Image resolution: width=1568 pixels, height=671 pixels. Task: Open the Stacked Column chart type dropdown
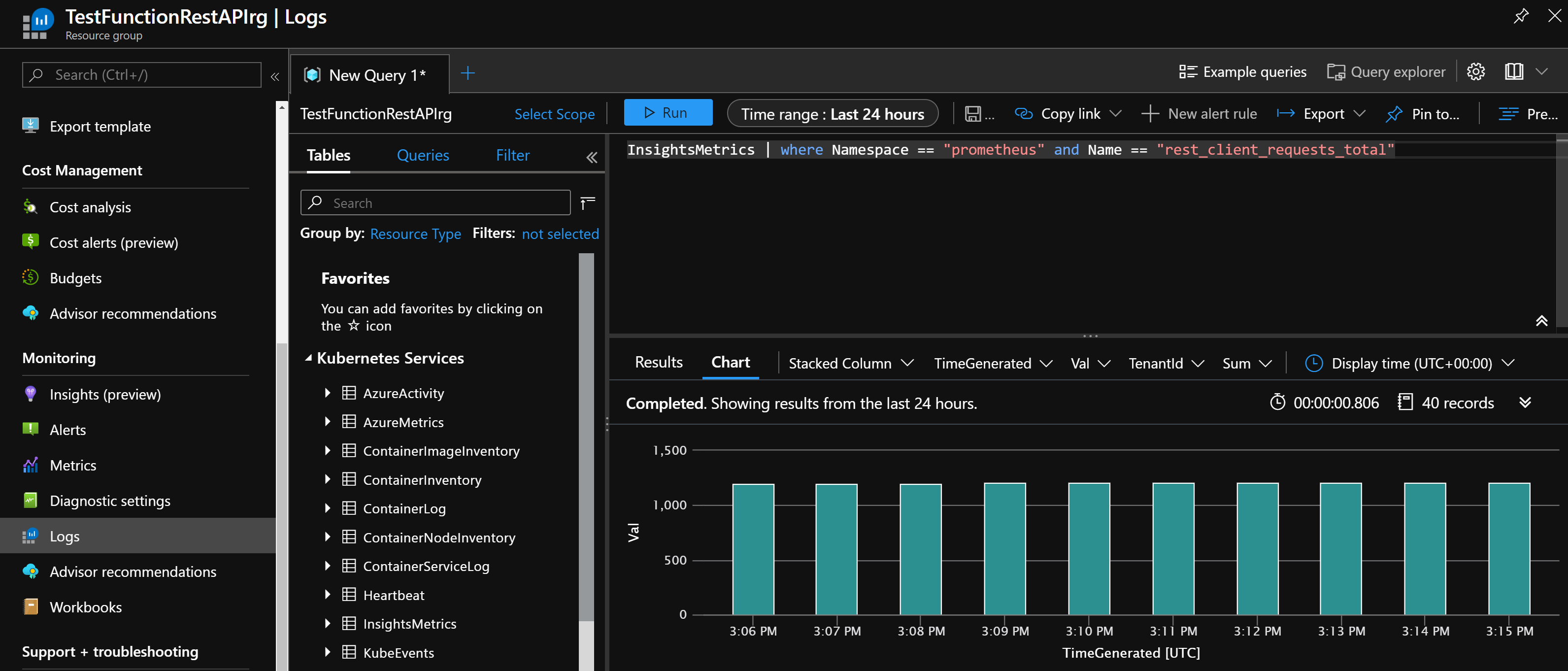(850, 364)
